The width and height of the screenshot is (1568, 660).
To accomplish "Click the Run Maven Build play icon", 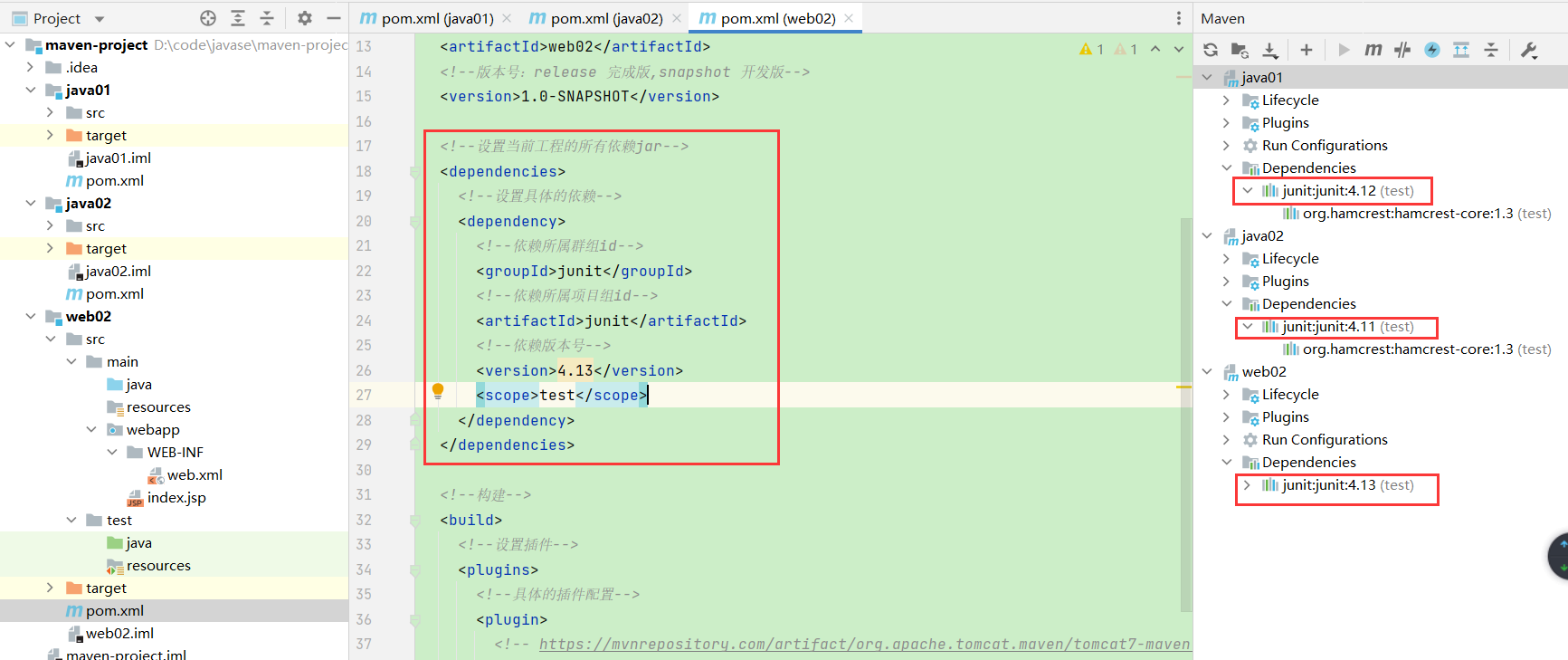I will [x=1344, y=50].
